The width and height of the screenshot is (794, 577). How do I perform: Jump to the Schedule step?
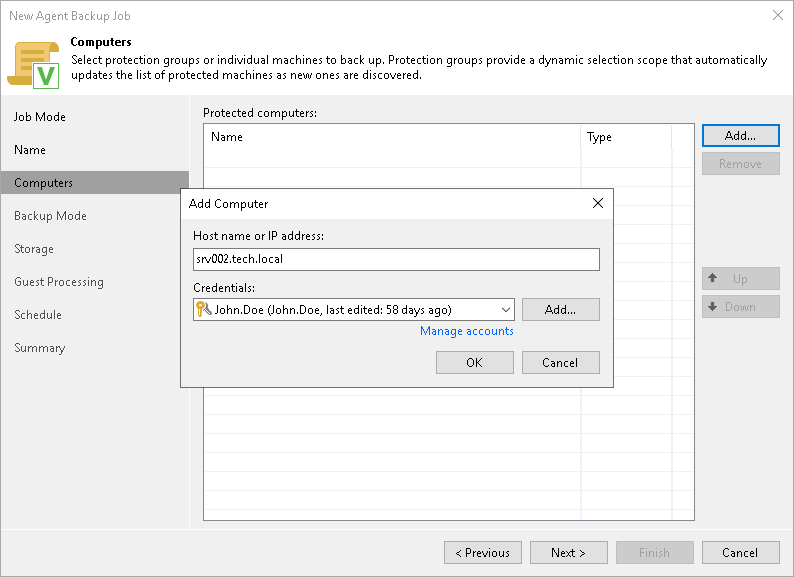[38, 315]
